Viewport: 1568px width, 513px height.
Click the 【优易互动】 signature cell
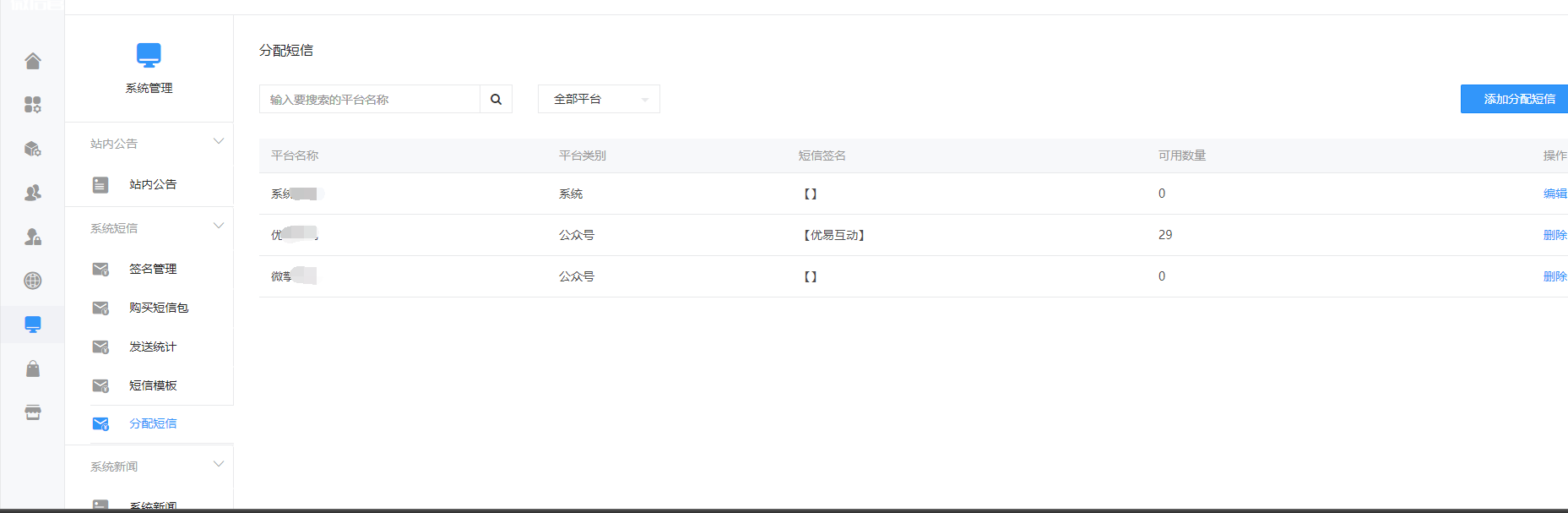tap(833, 235)
